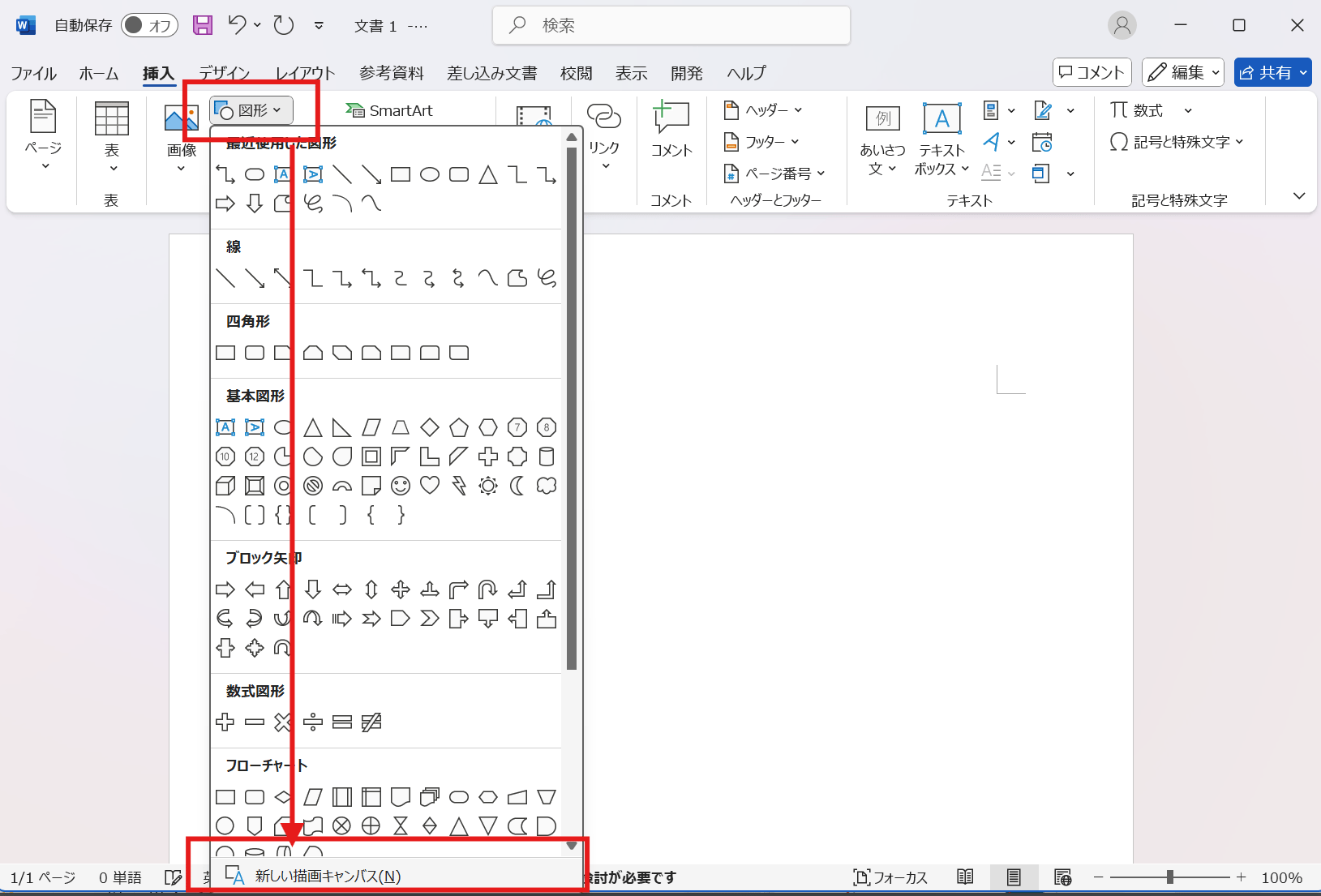Click inside the 検索 search box
Image resolution: width=1321 pixels, height=896 pixels.
[671, 25]
